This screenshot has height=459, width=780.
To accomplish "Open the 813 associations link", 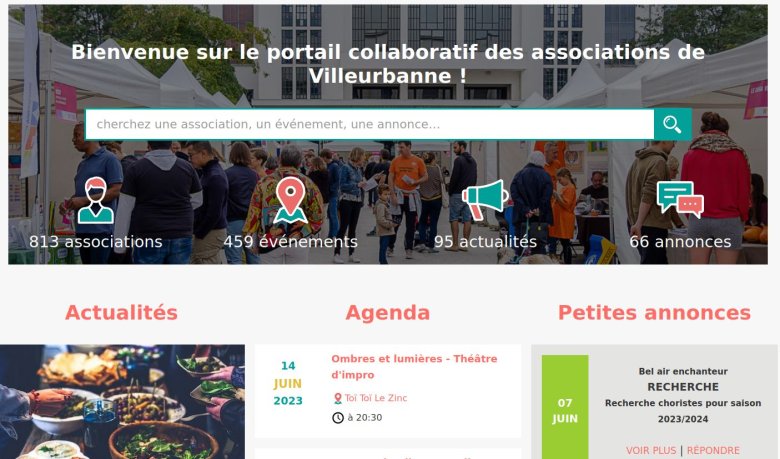I will [x=96, y=242].
